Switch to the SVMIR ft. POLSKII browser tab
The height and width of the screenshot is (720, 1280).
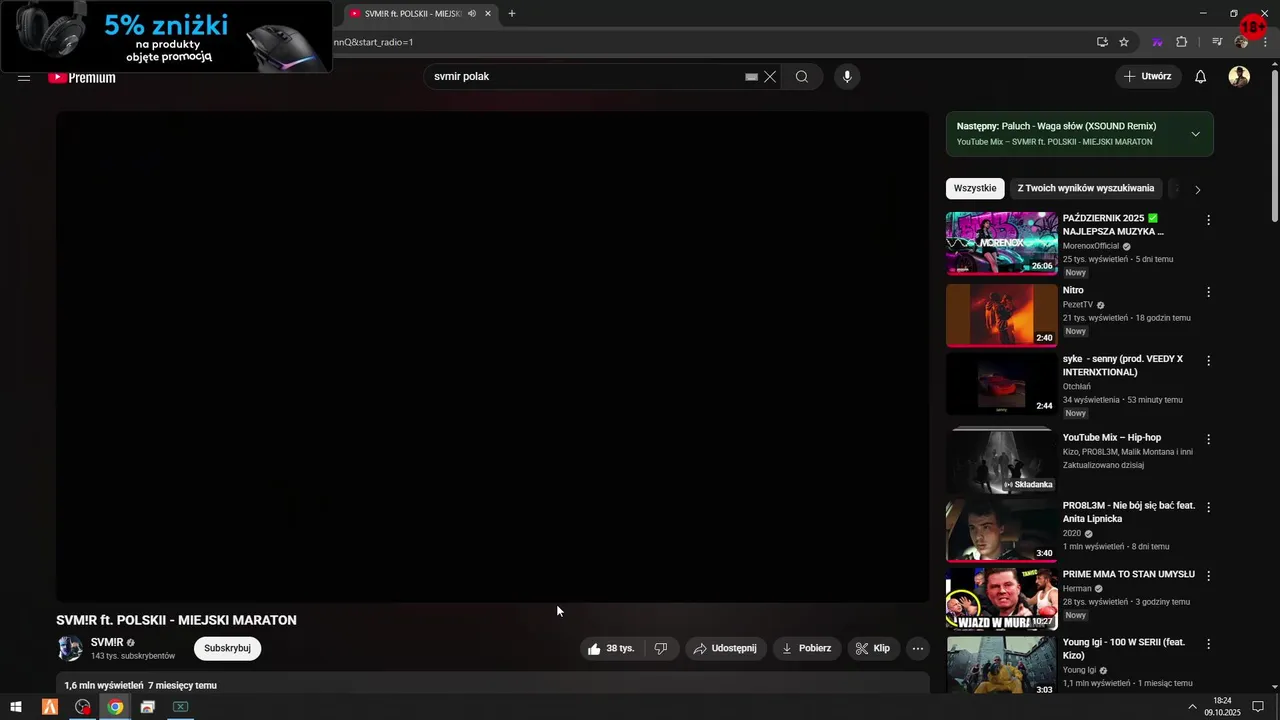point(412,14)
